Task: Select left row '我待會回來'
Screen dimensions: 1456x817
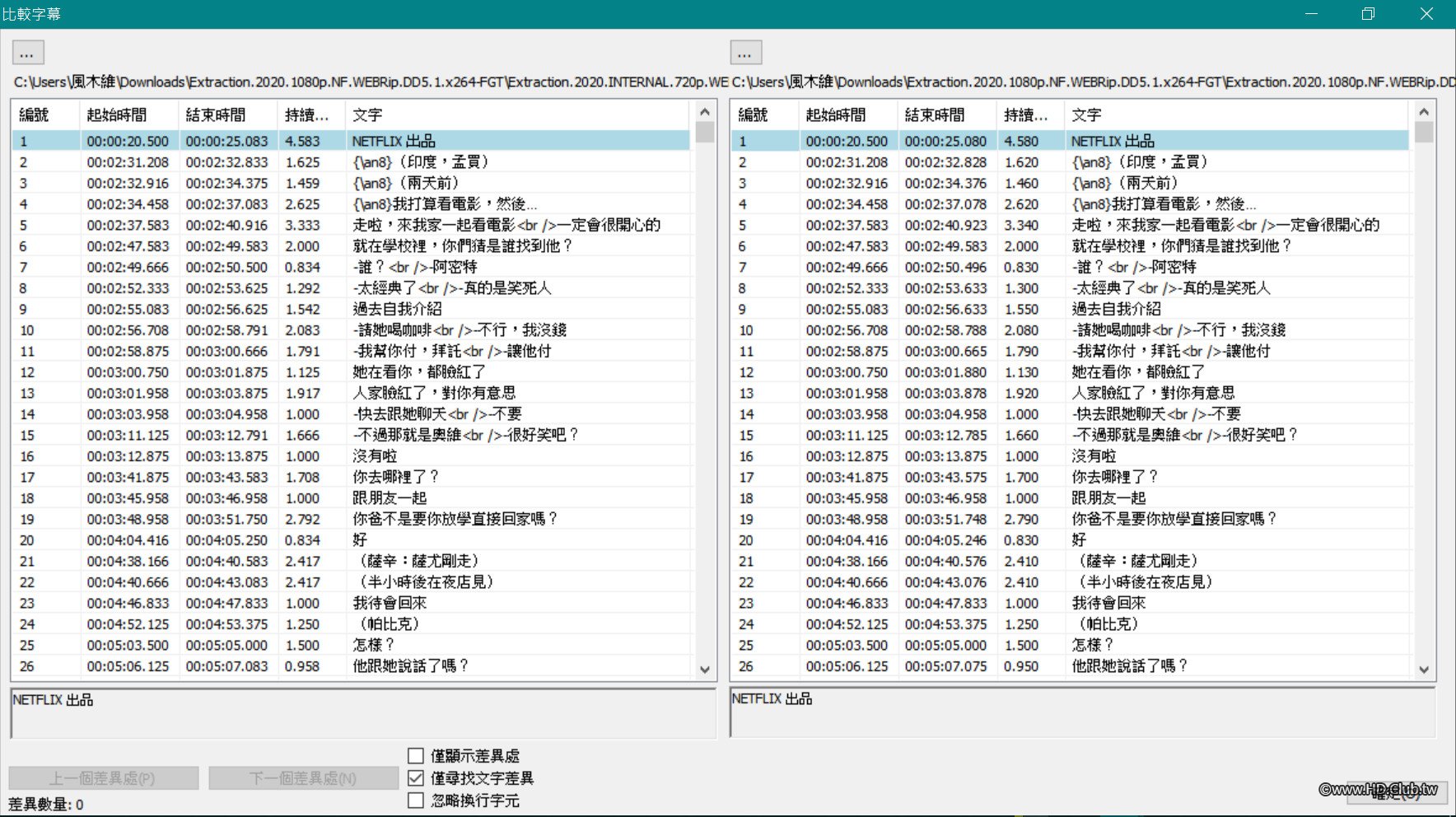Action: 351,603
